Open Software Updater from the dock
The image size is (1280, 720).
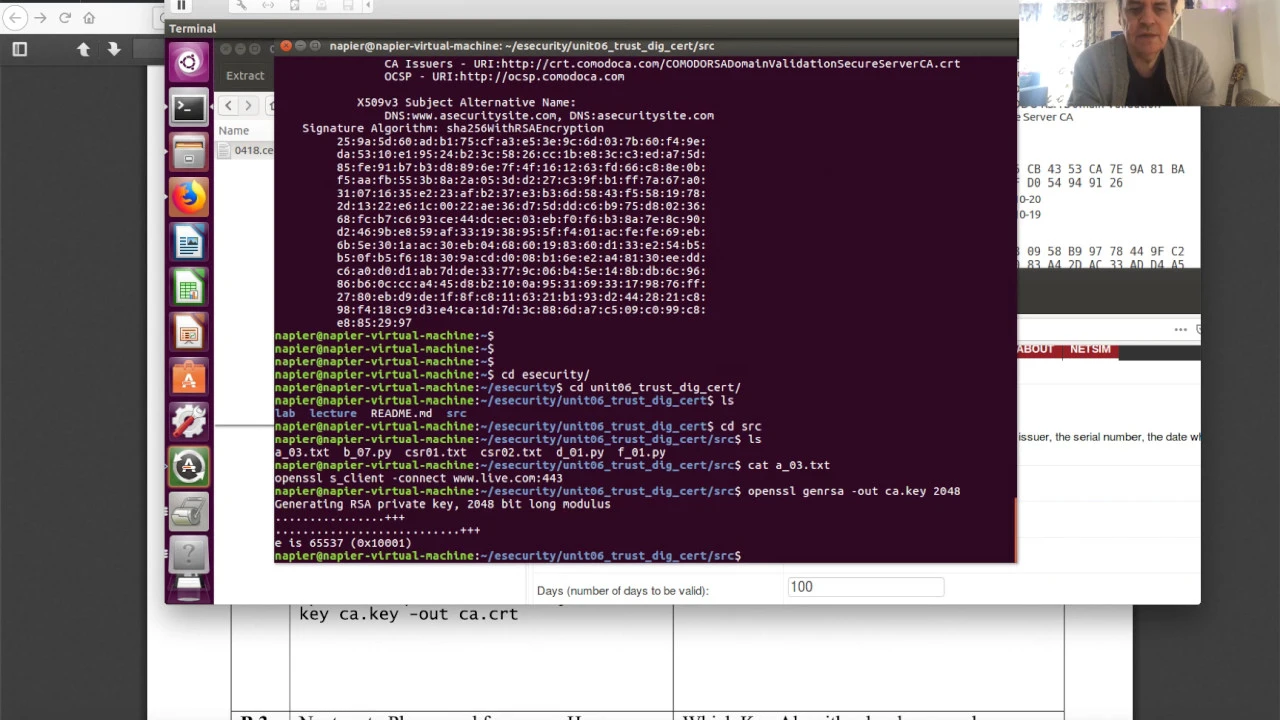[x=189, y=467]
